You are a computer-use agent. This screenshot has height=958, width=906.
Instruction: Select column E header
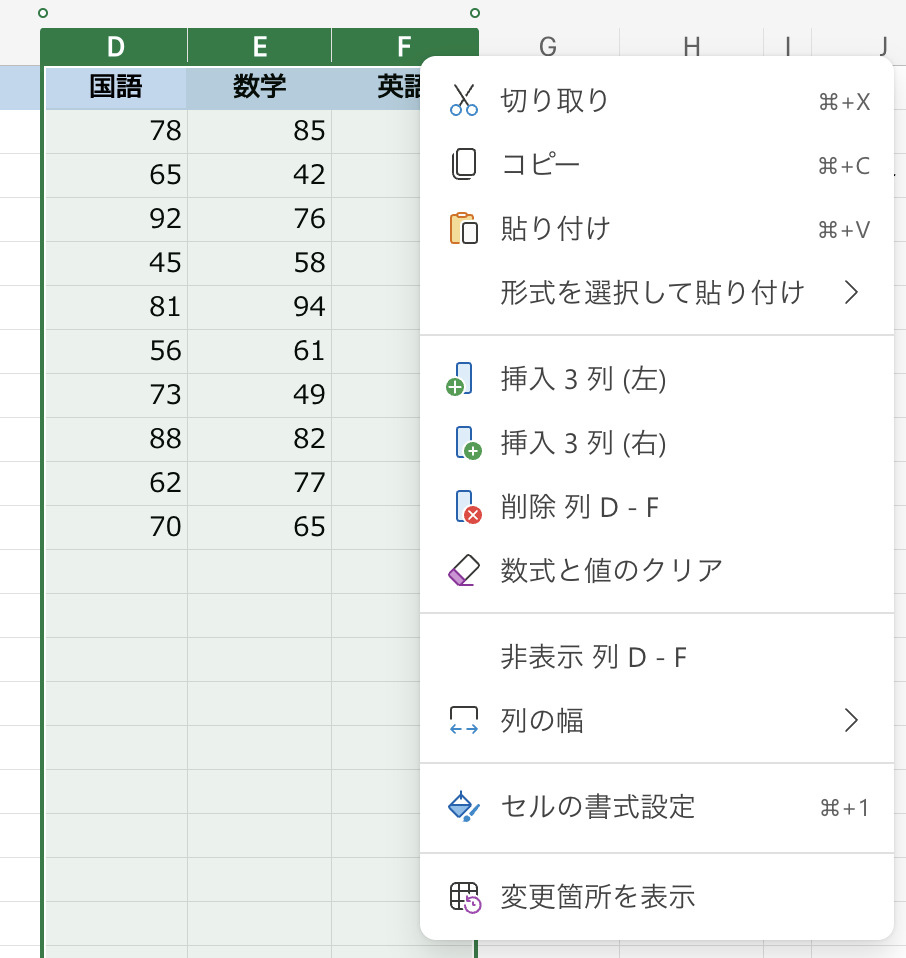(x=259, y=46)
